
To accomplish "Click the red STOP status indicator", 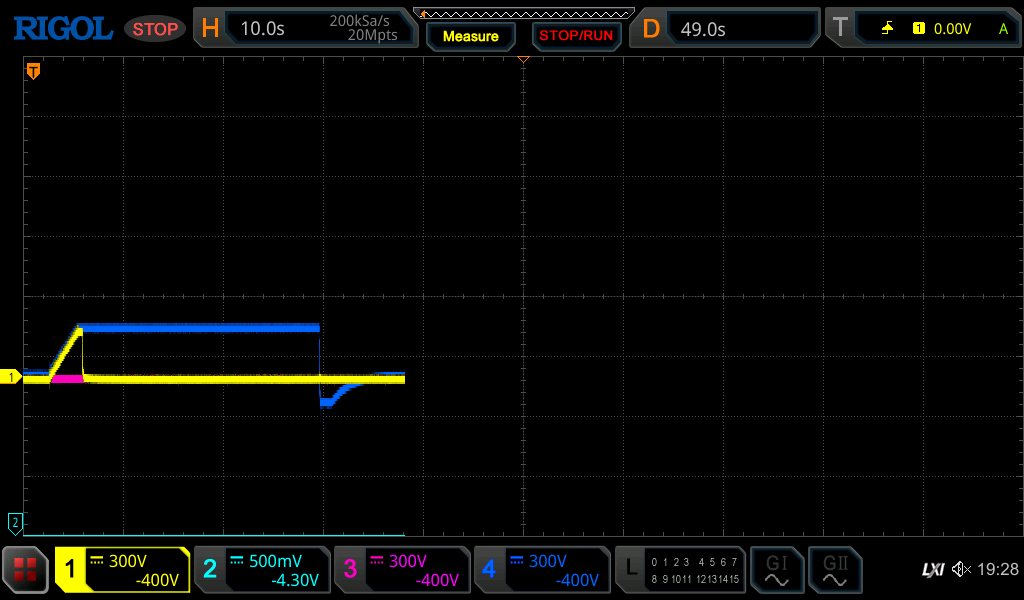I will point(155,29).
